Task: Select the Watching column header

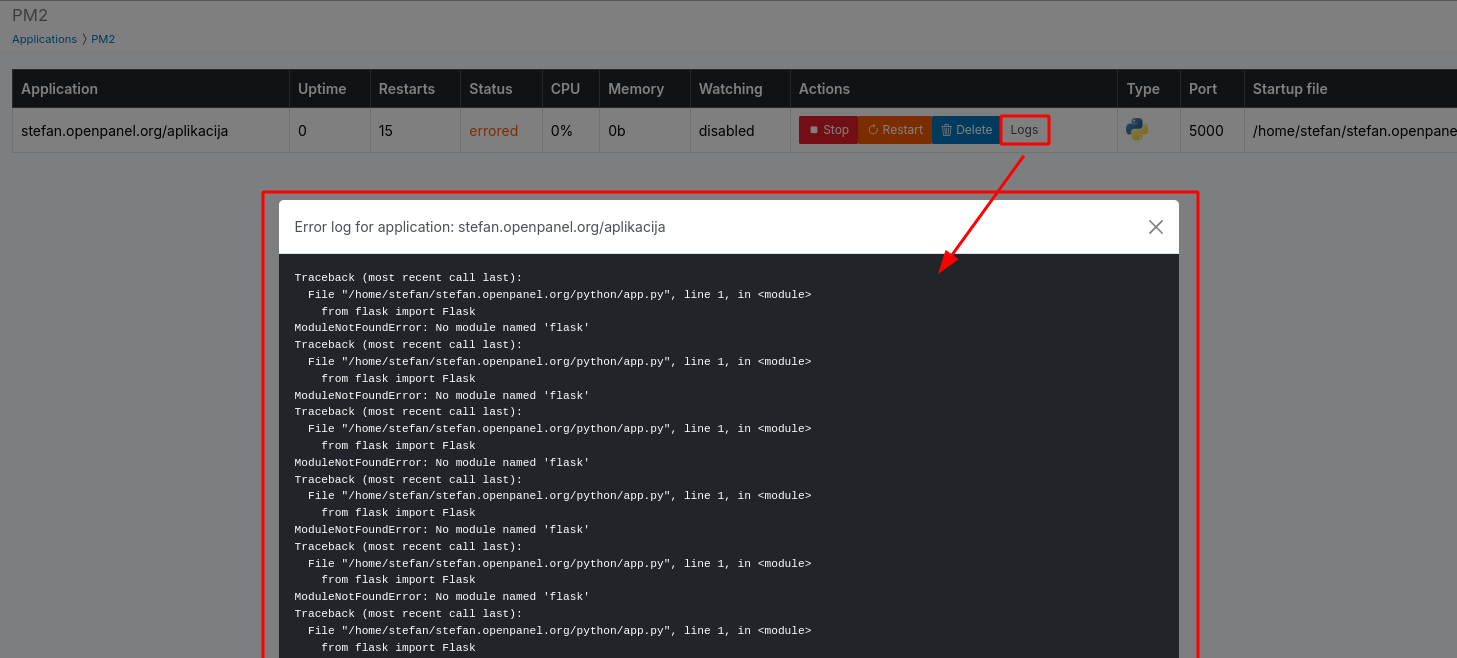Action: [740, 88]
